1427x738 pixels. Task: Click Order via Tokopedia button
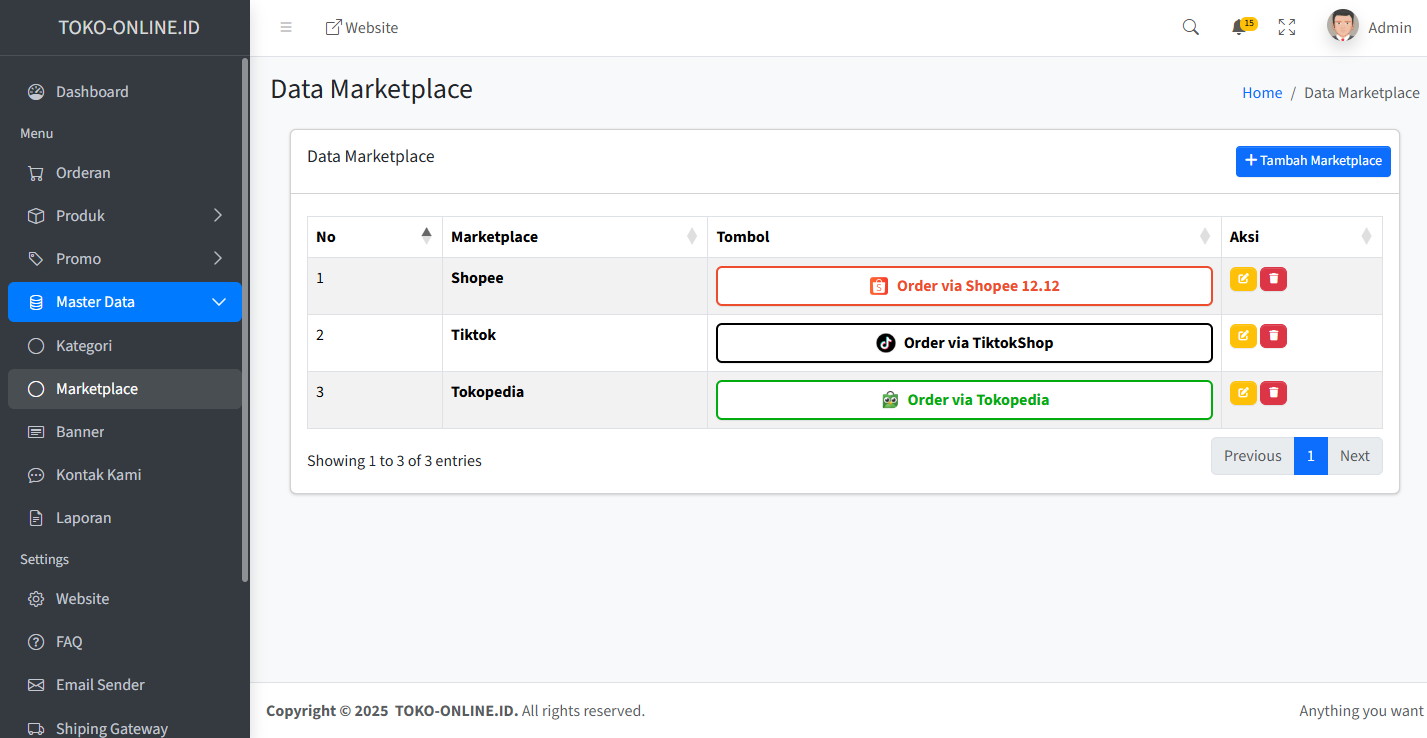pos(964,400)
